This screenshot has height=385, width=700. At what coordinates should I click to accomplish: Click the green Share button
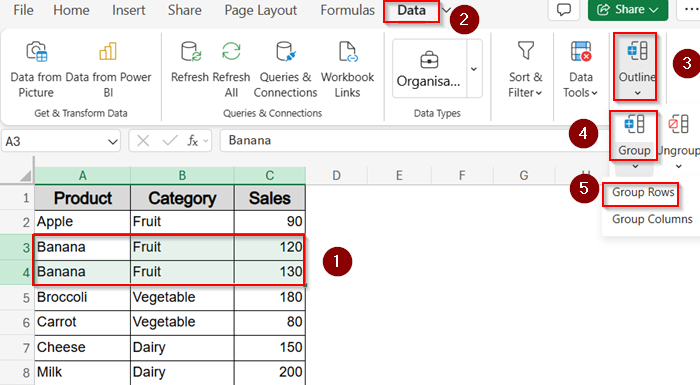point(628,10)
